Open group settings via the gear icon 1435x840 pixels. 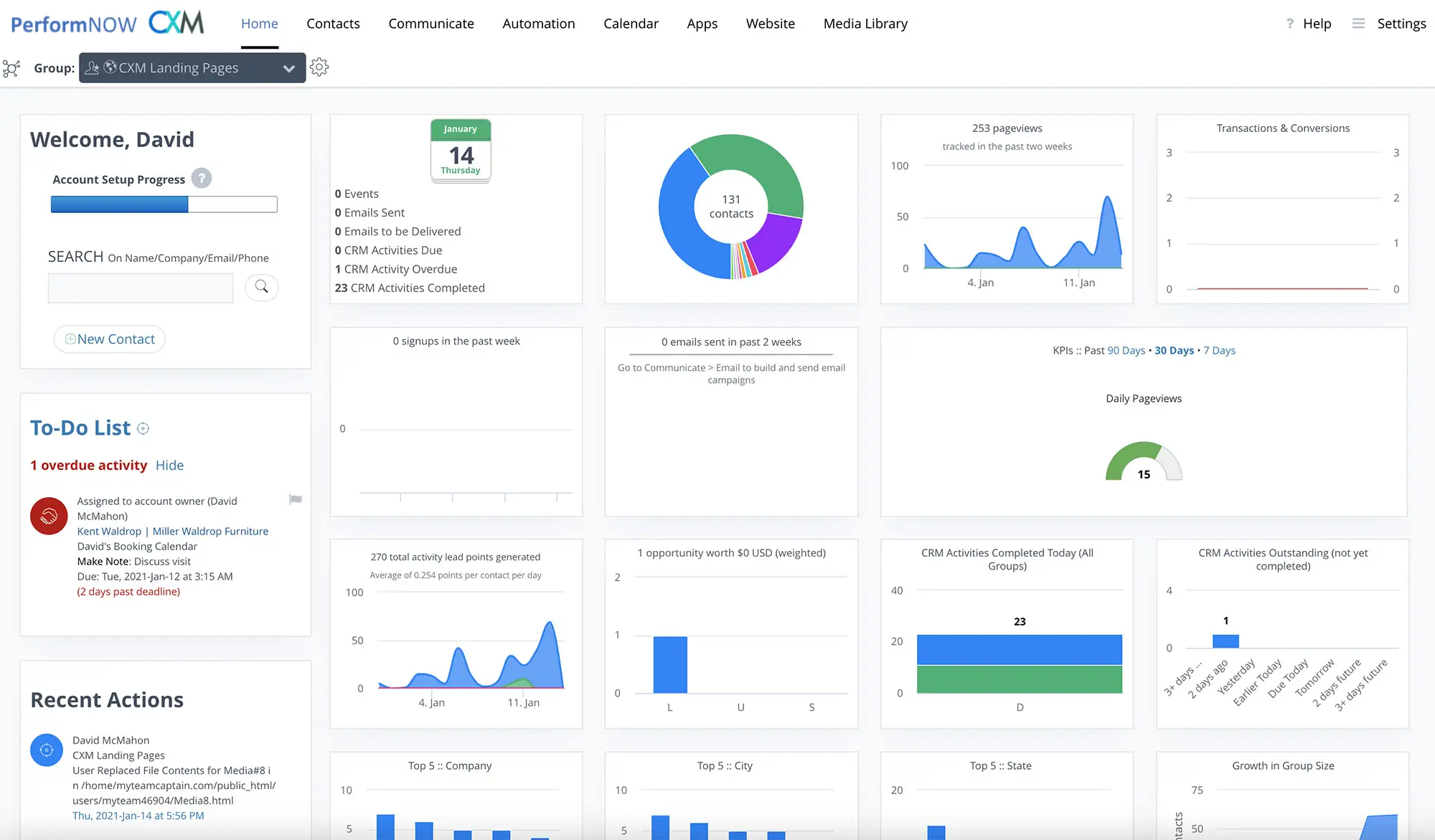click(x=319, y=67)
